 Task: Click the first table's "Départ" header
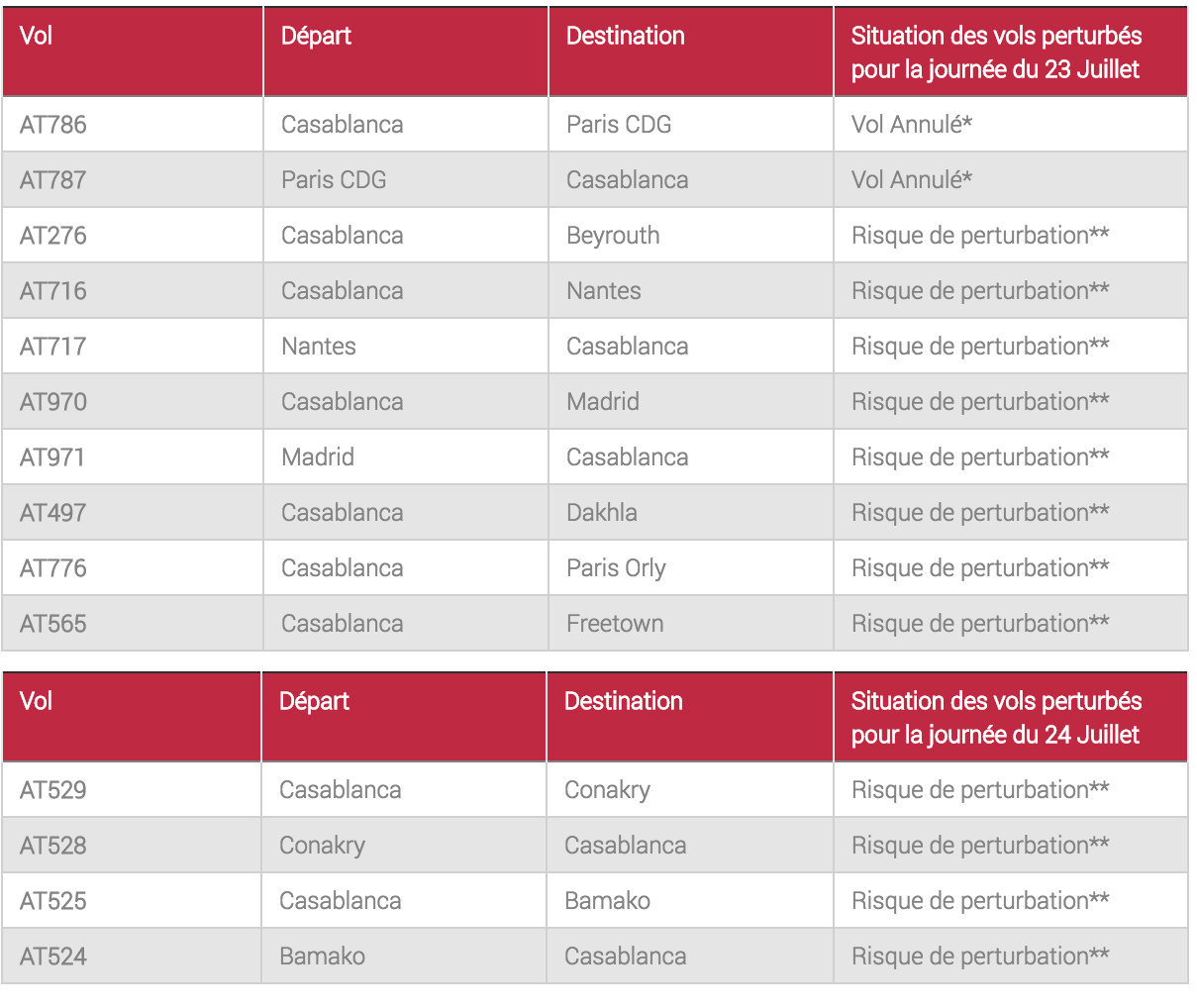click(x=316, y=37)
